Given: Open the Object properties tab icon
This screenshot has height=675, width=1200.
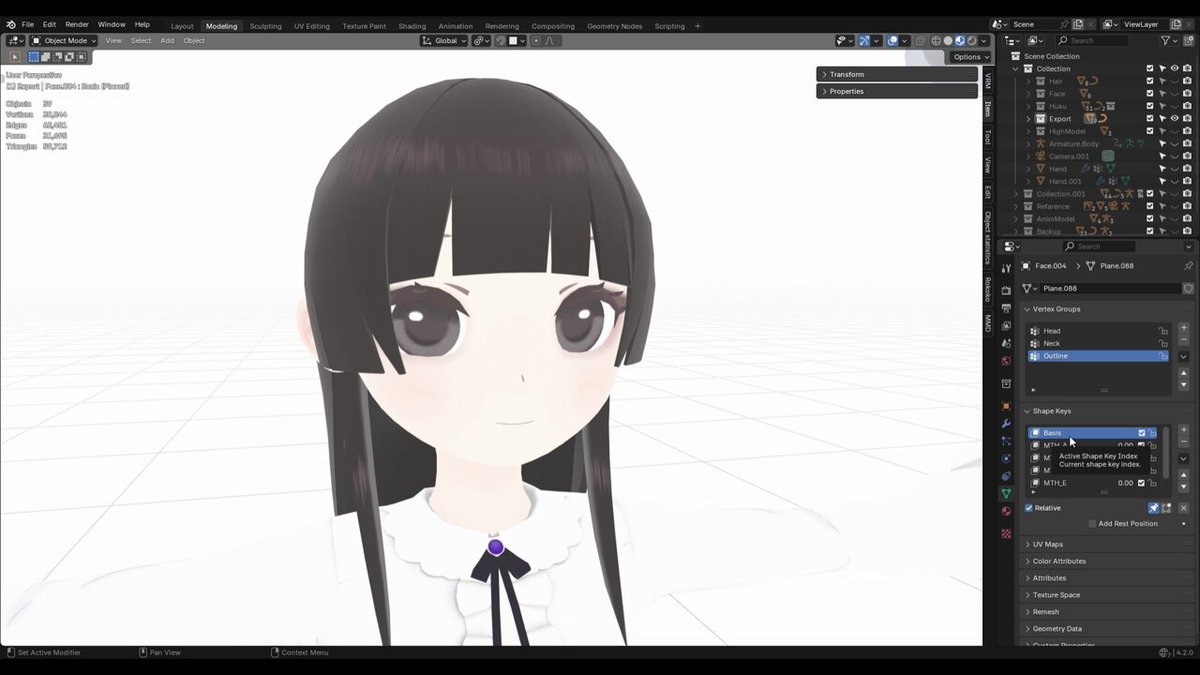Looking at the screenshot, I should (1007, 406).
